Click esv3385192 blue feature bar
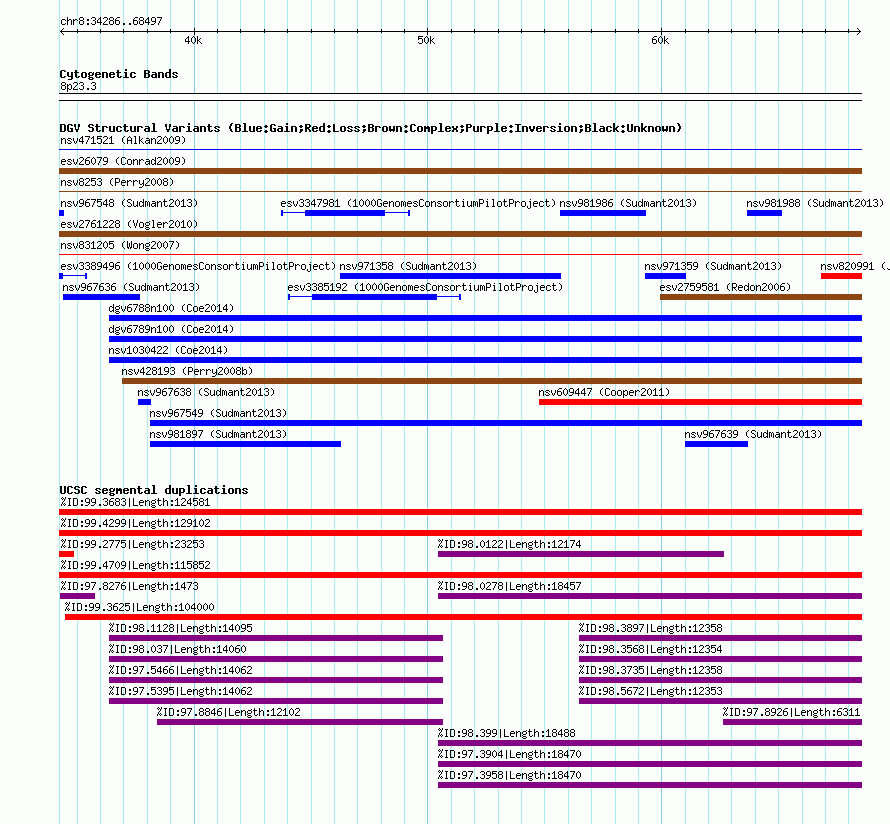Viewport: 890px width, 824px height. [x=375, y=297]
